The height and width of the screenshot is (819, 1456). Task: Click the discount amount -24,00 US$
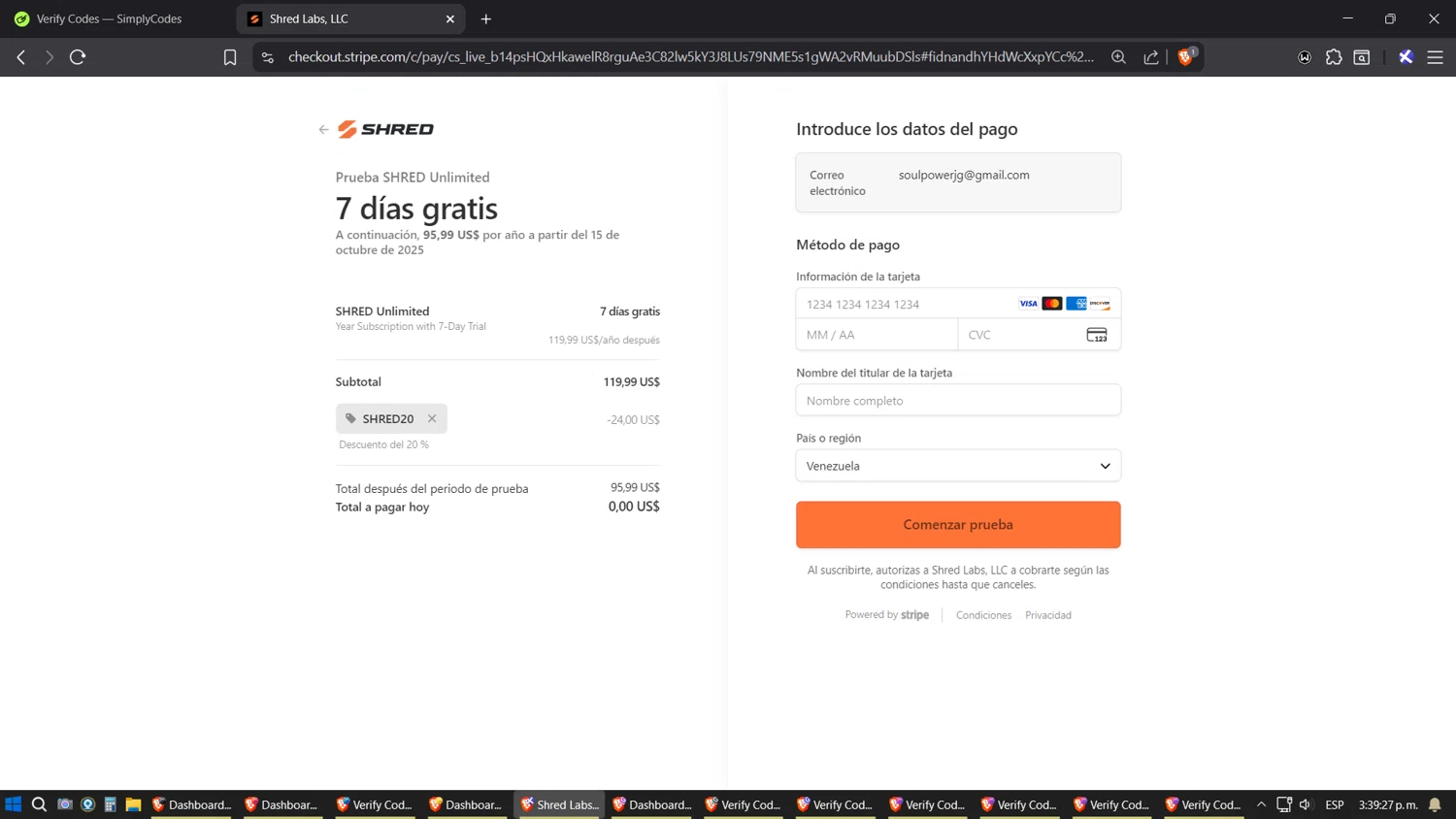point(633,419)
